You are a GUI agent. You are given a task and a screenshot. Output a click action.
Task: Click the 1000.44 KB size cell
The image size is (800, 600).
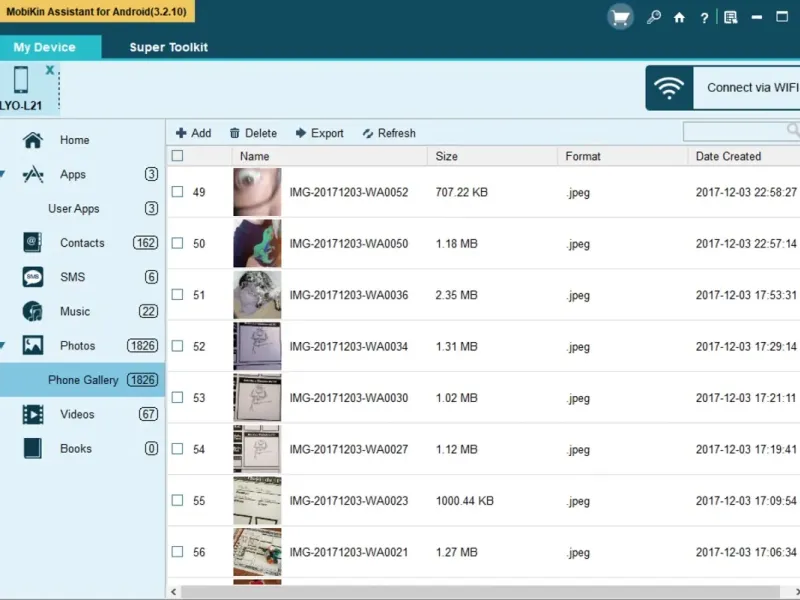pyautogui.click(x=465, y=501)
